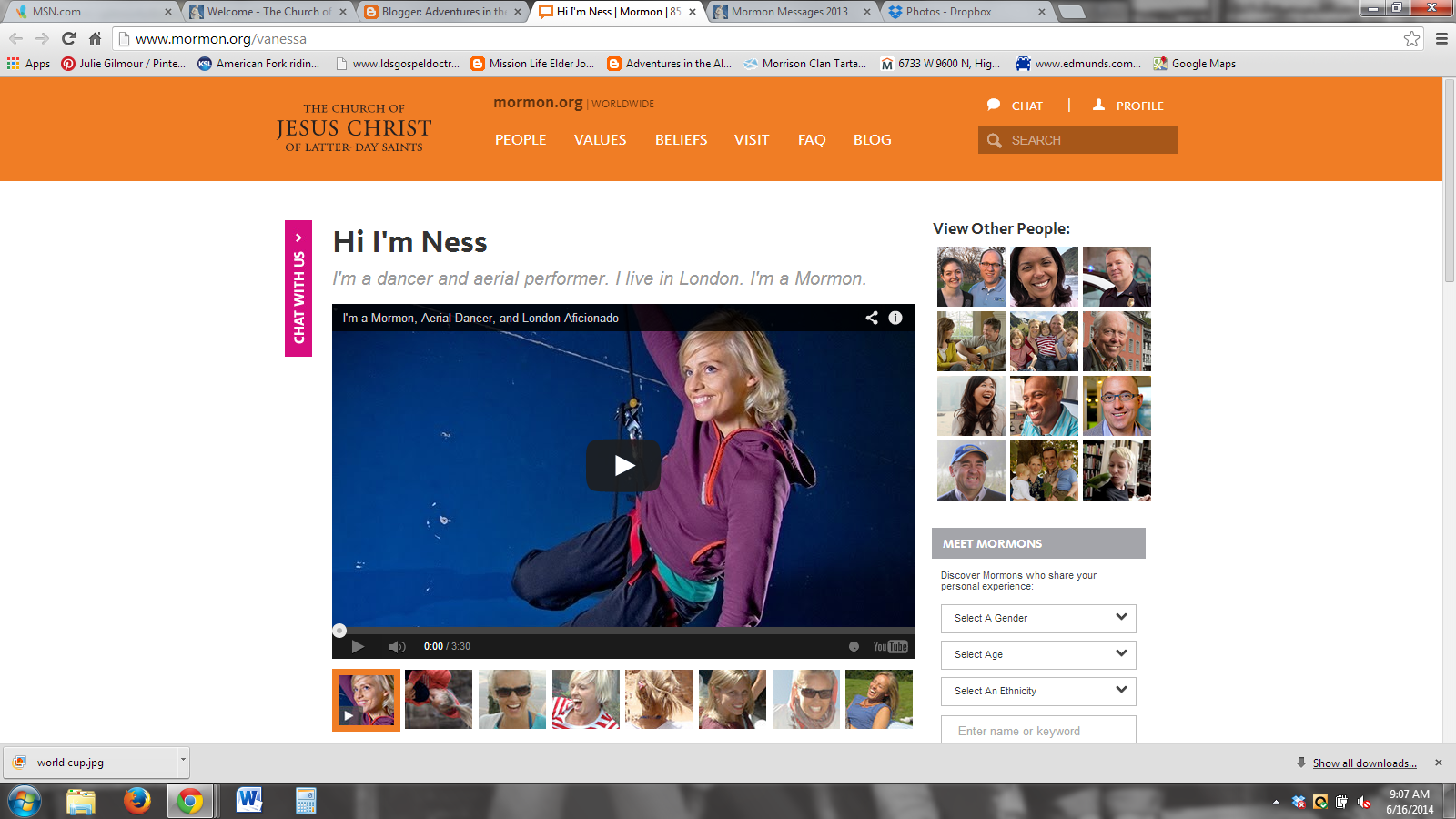
Task: Open the Apps bookmarks shortcut
Action: pyautogui.click(x=29, y=64)
